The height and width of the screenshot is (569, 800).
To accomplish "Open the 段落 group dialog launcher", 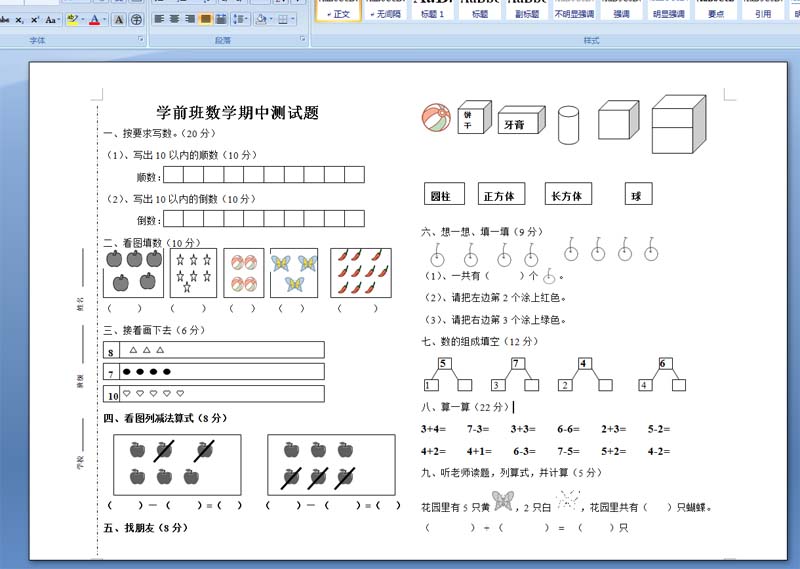I will (x=303, y=39).
